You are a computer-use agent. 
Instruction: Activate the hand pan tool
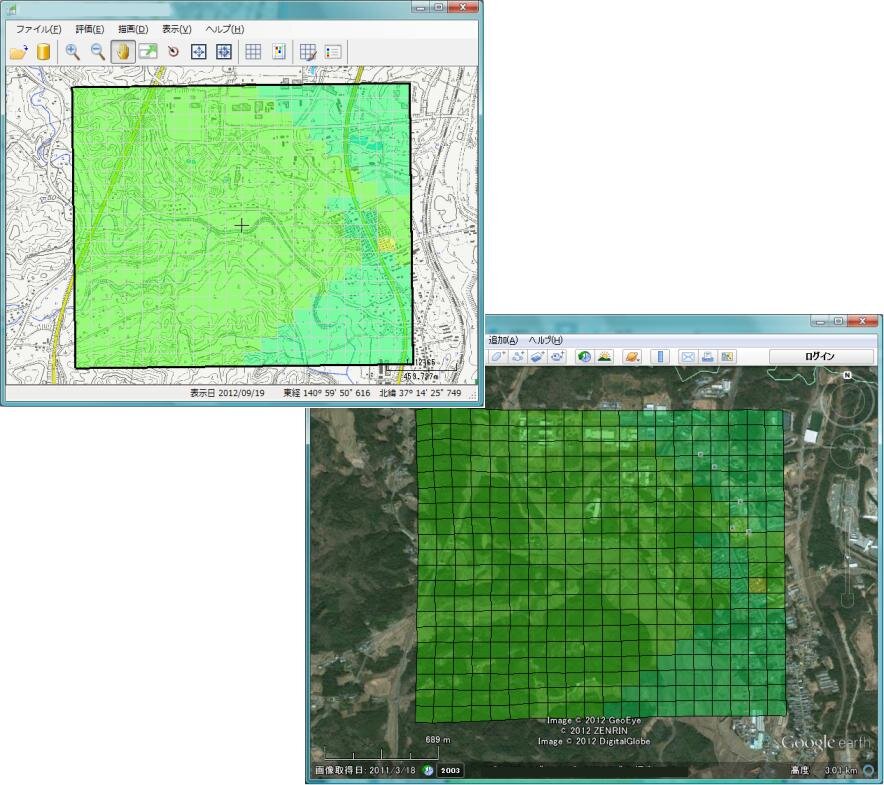click(123, 52)
